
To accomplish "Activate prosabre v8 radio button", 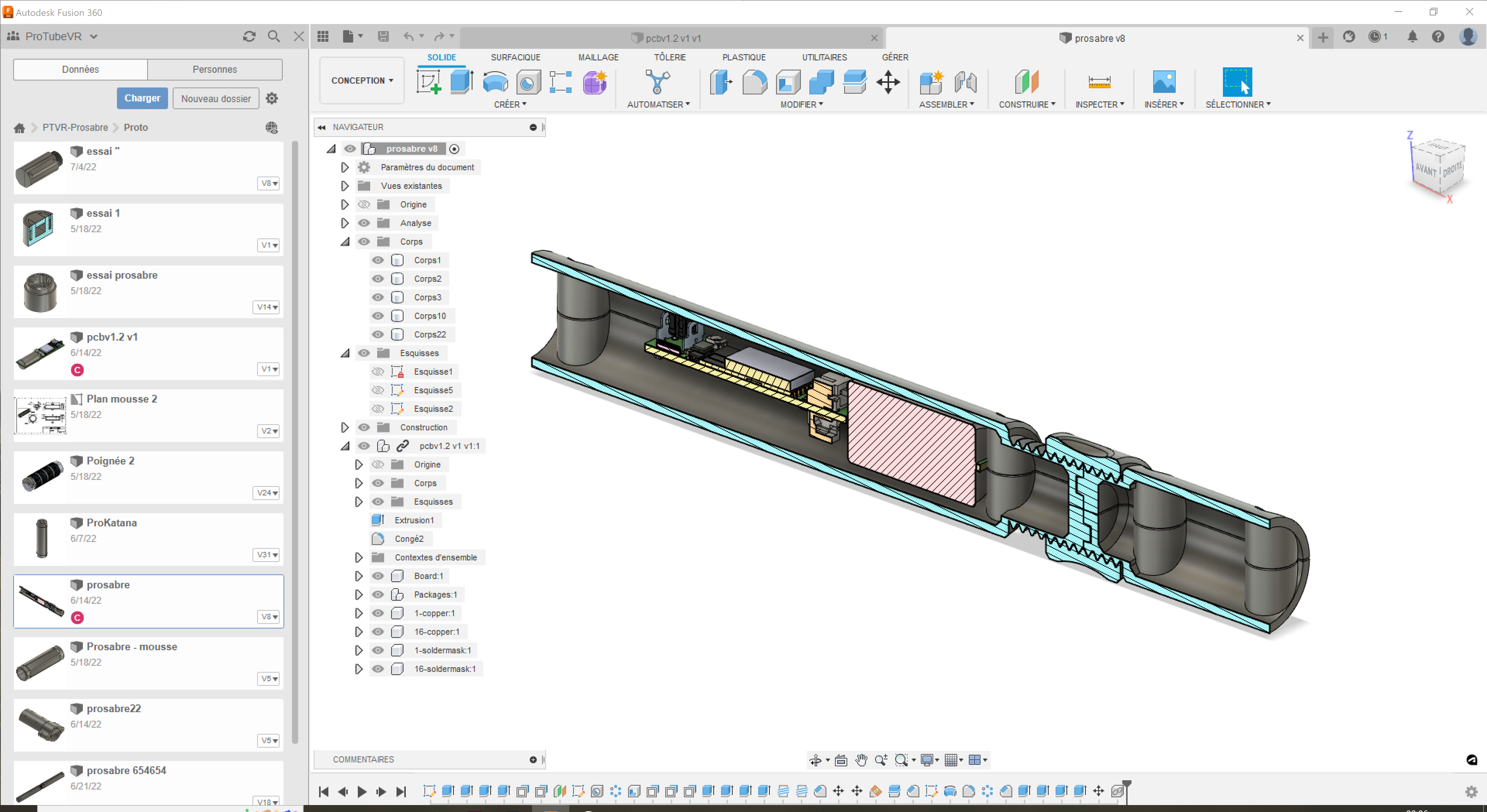I will pos(454,149).
